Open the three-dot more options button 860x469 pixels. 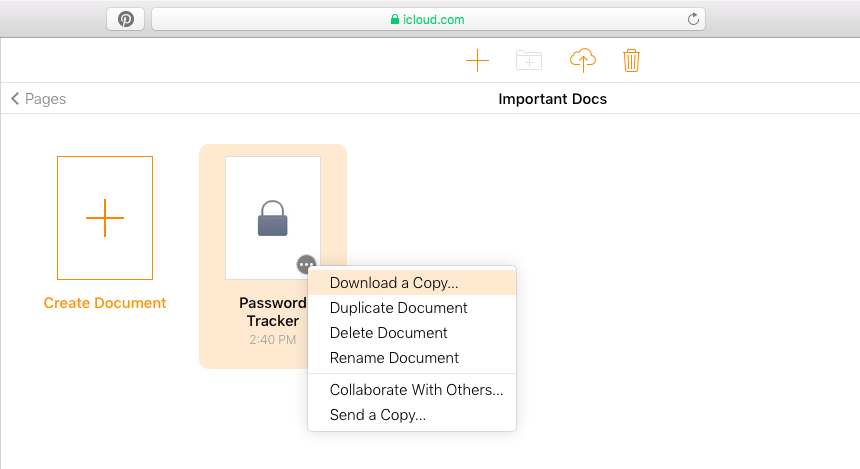(306, 265)
